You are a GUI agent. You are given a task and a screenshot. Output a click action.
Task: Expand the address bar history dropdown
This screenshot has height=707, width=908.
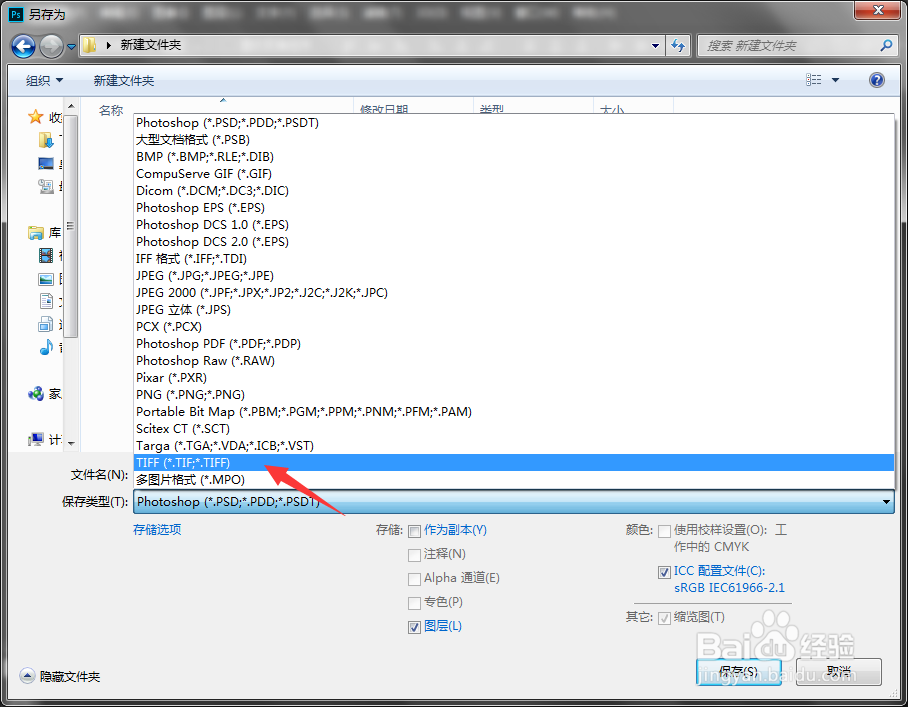click(655, 46)
